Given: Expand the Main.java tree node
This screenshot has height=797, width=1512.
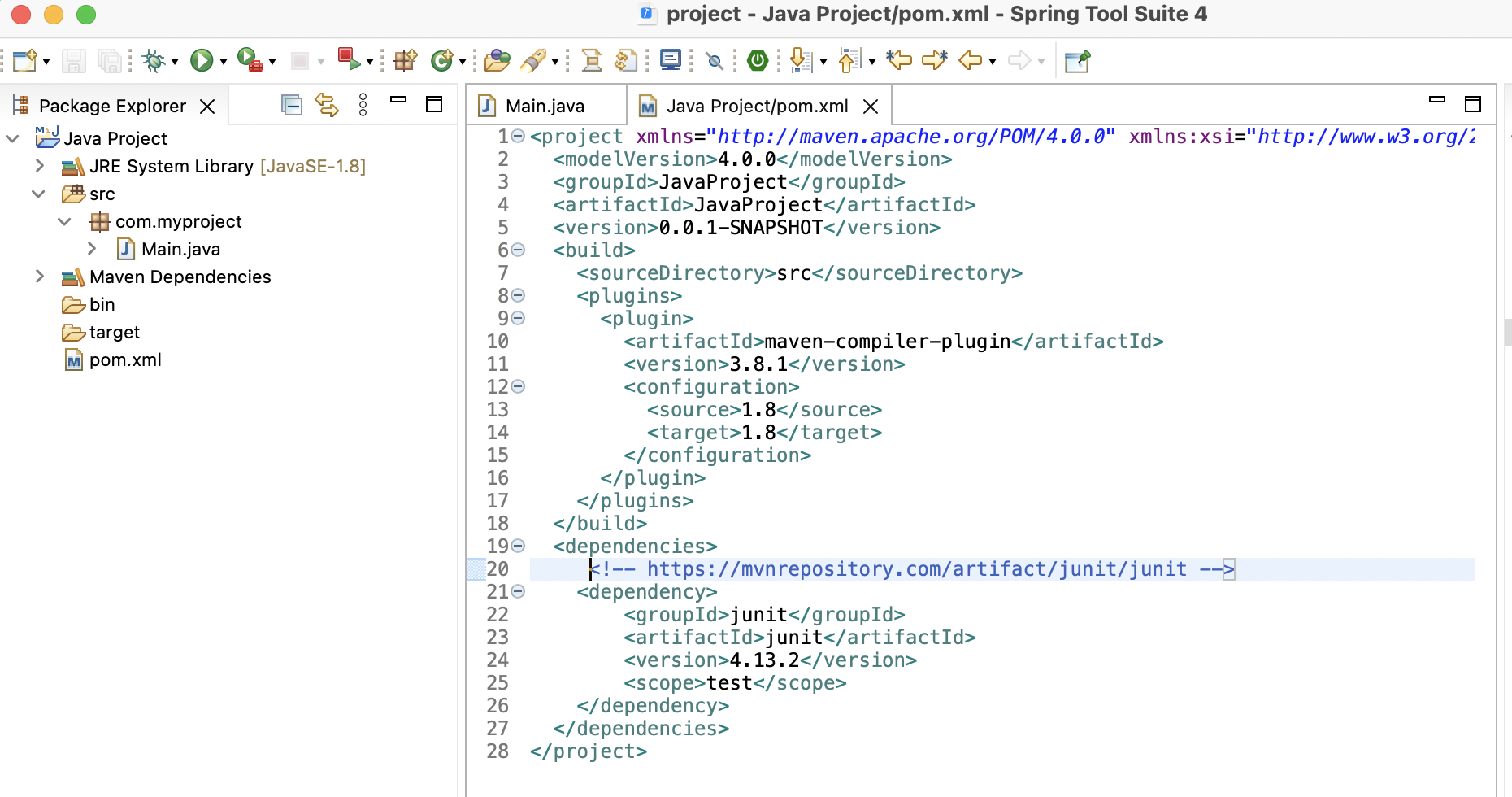Looking at the screenshot, I should click(92, 249).
